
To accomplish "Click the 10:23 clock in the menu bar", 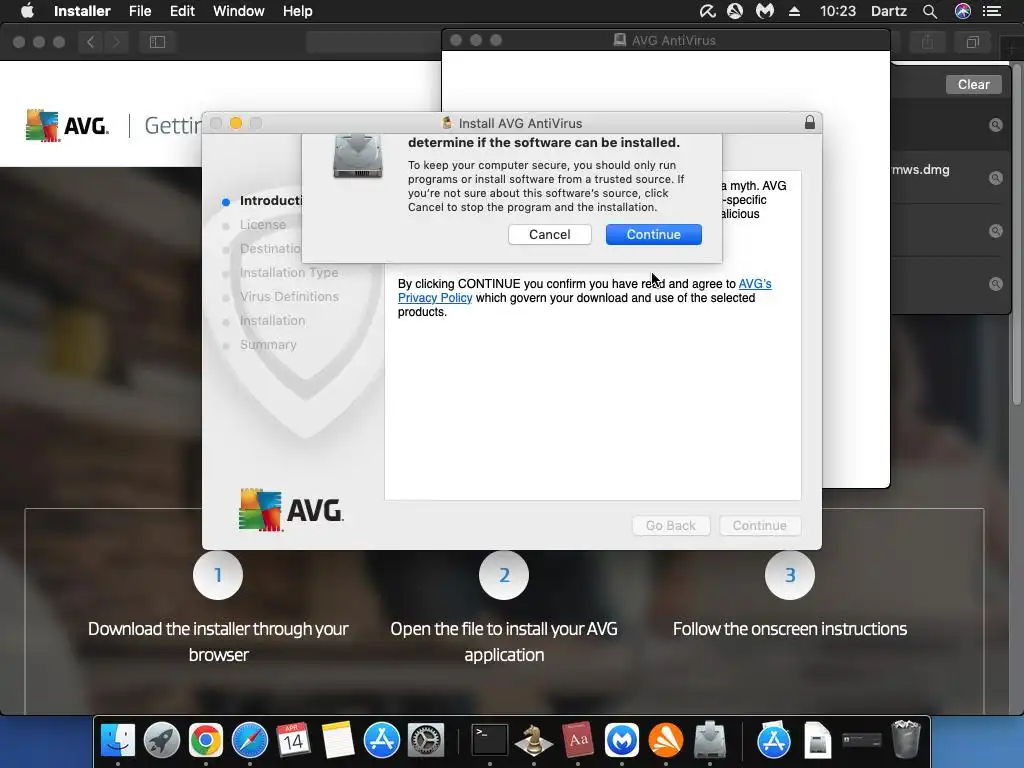I will tap(838, 11).
